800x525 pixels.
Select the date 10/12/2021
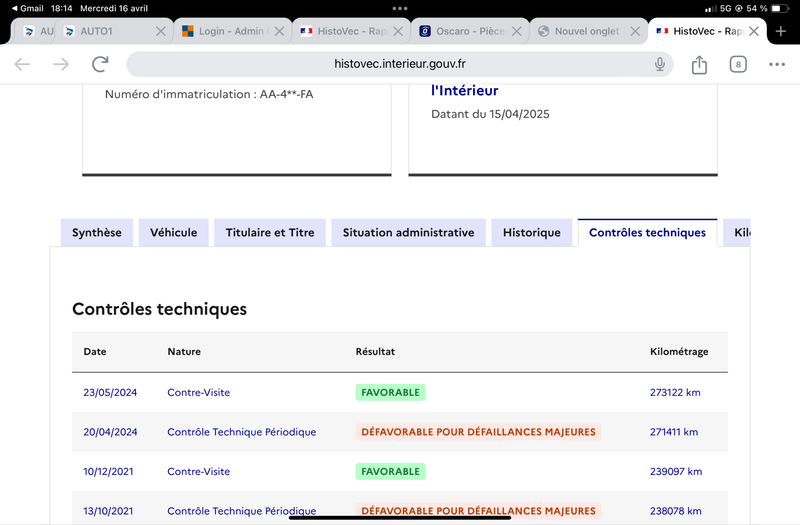click(108, 471)
